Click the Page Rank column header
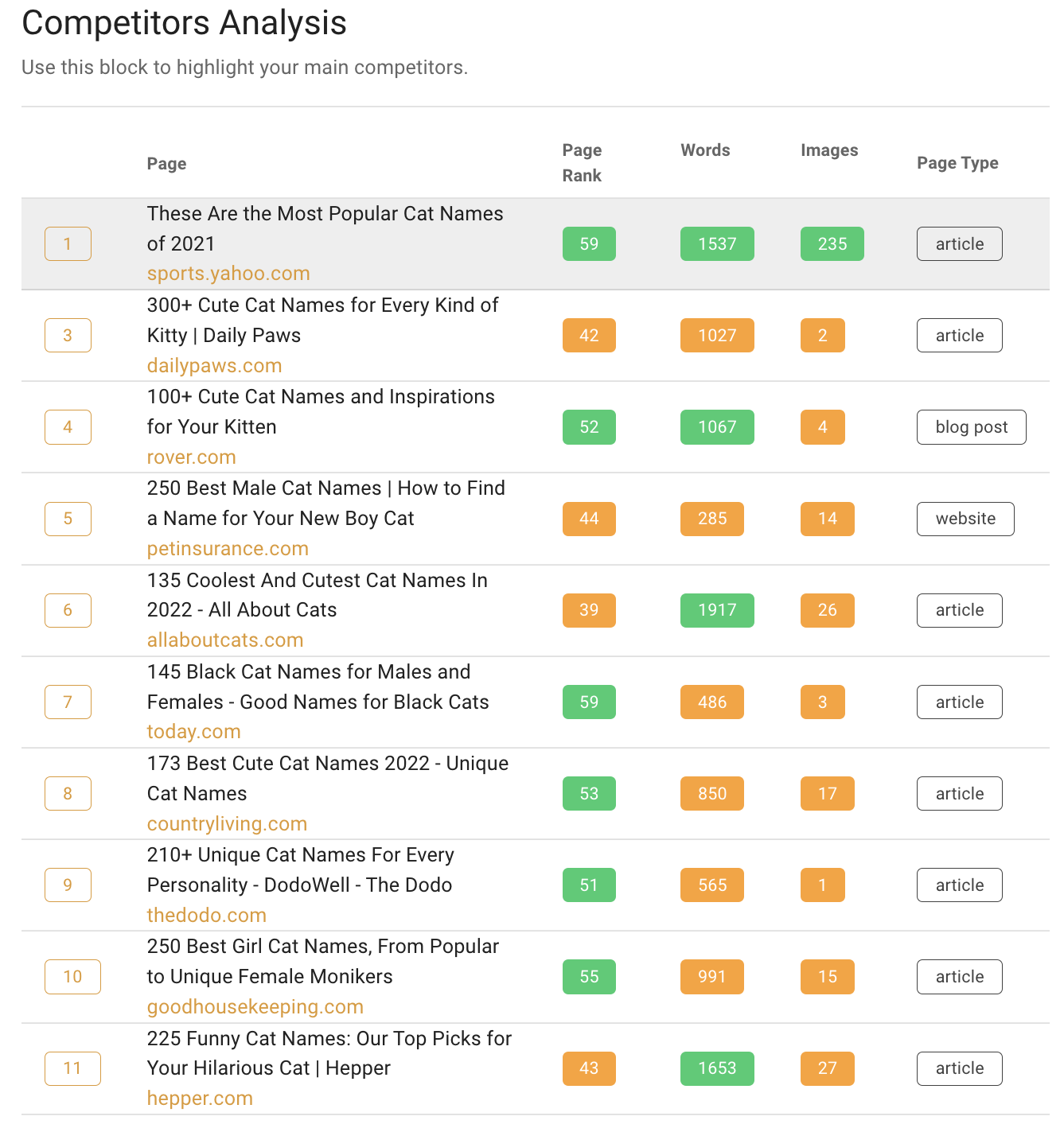The image size is (1064, 1128). tap(582, 162)
